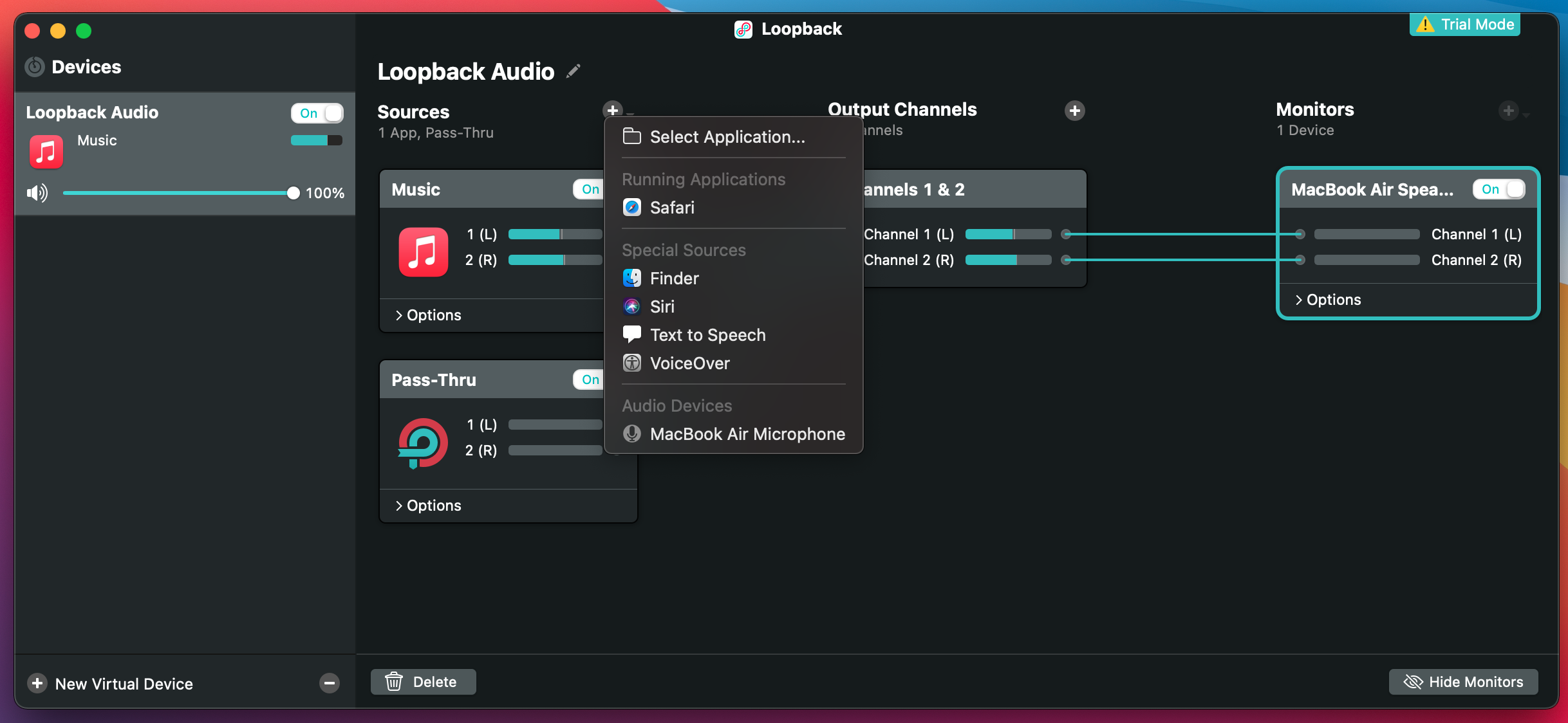1568x723 pixels.
Task: Click the Monitors add plus button
Action: 1508,111
